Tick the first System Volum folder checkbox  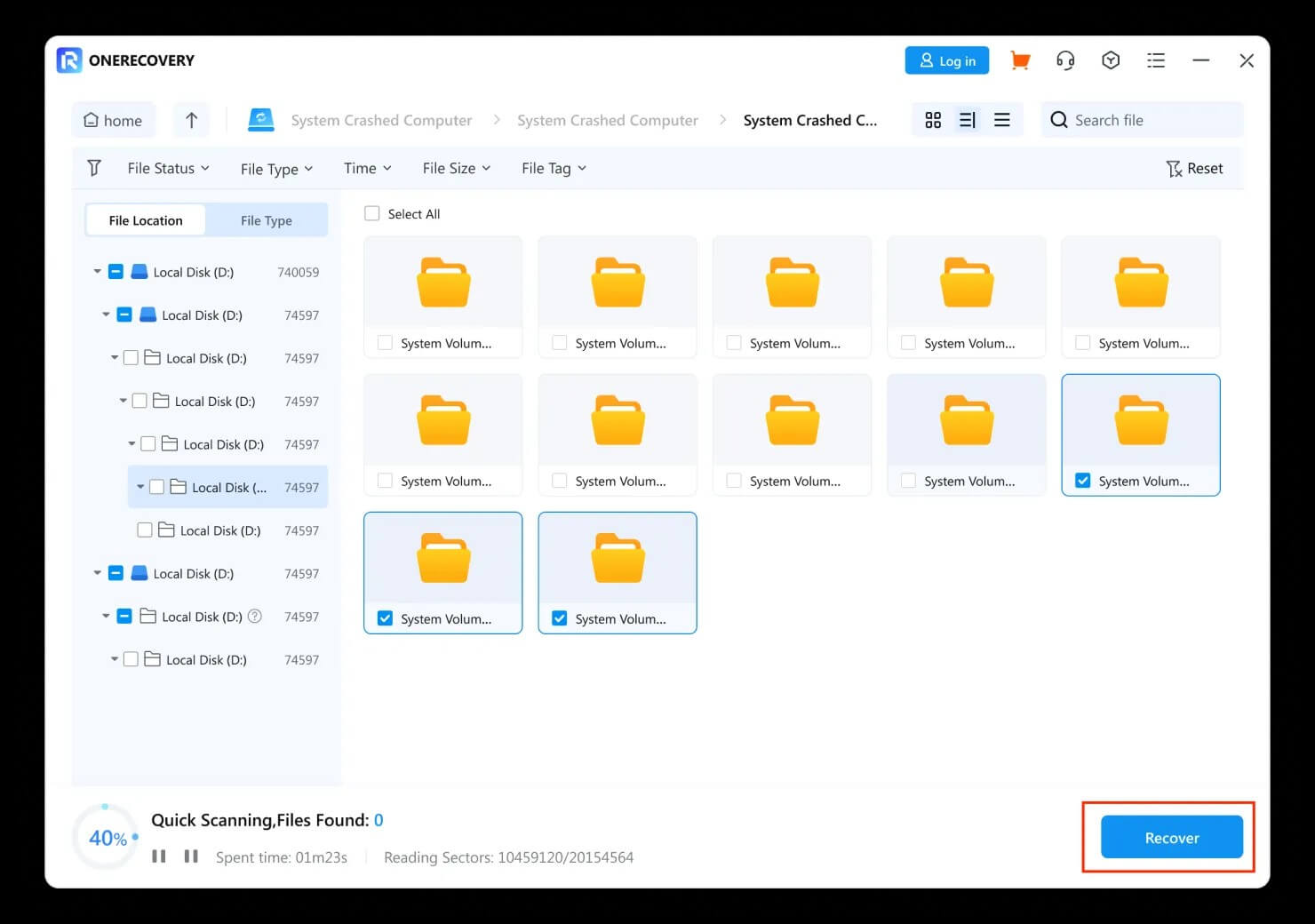[x=385, y=343]
